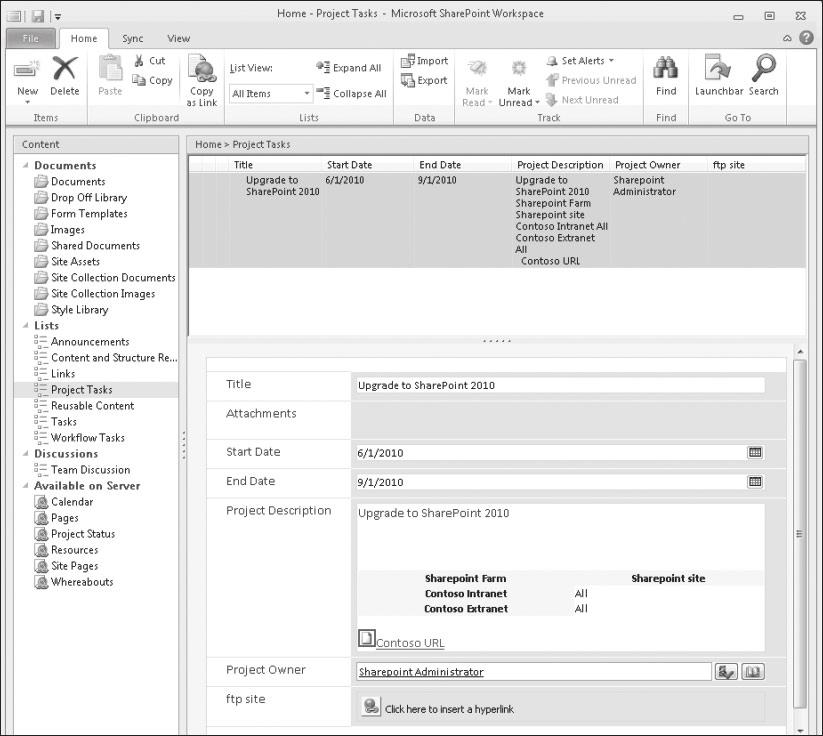Switch to the View ribbon tab
Screen dimensions: 823x736
point(178,38)
